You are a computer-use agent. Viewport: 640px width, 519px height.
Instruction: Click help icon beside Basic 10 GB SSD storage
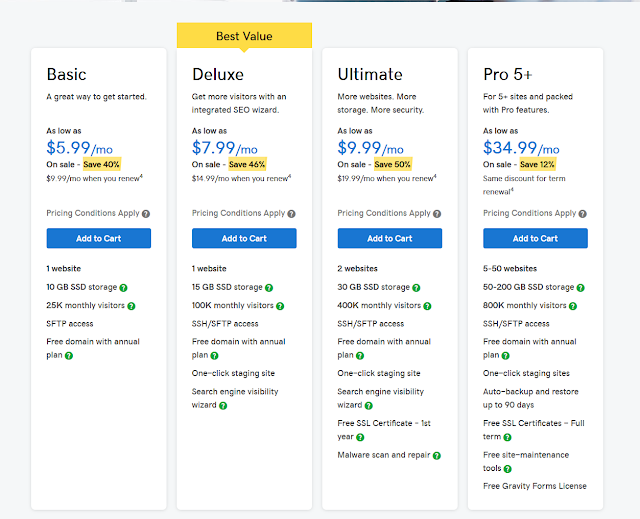coord(123,288)
